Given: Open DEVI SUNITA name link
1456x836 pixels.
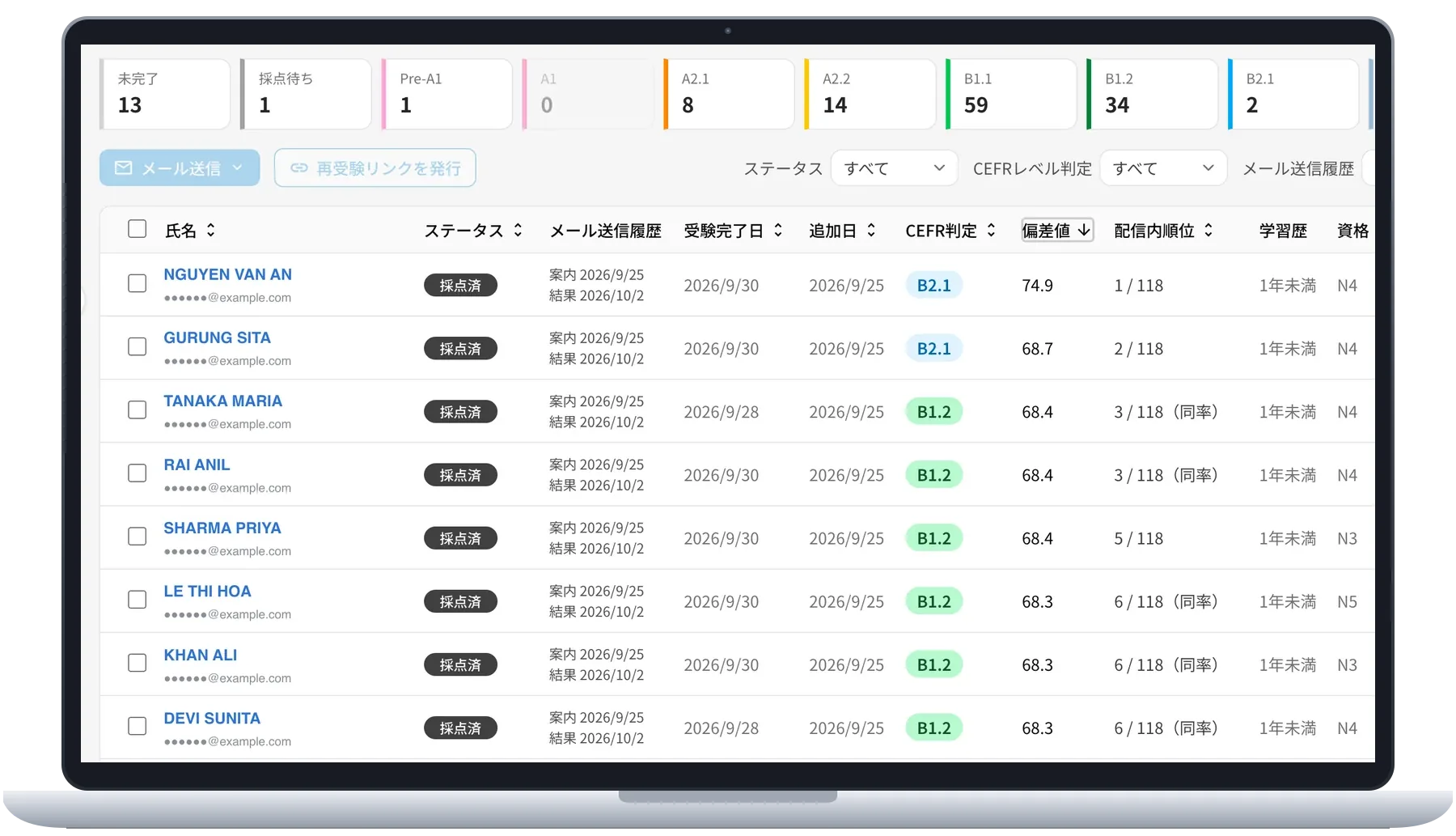Looking at the screenshot, I should coord(212,718).
